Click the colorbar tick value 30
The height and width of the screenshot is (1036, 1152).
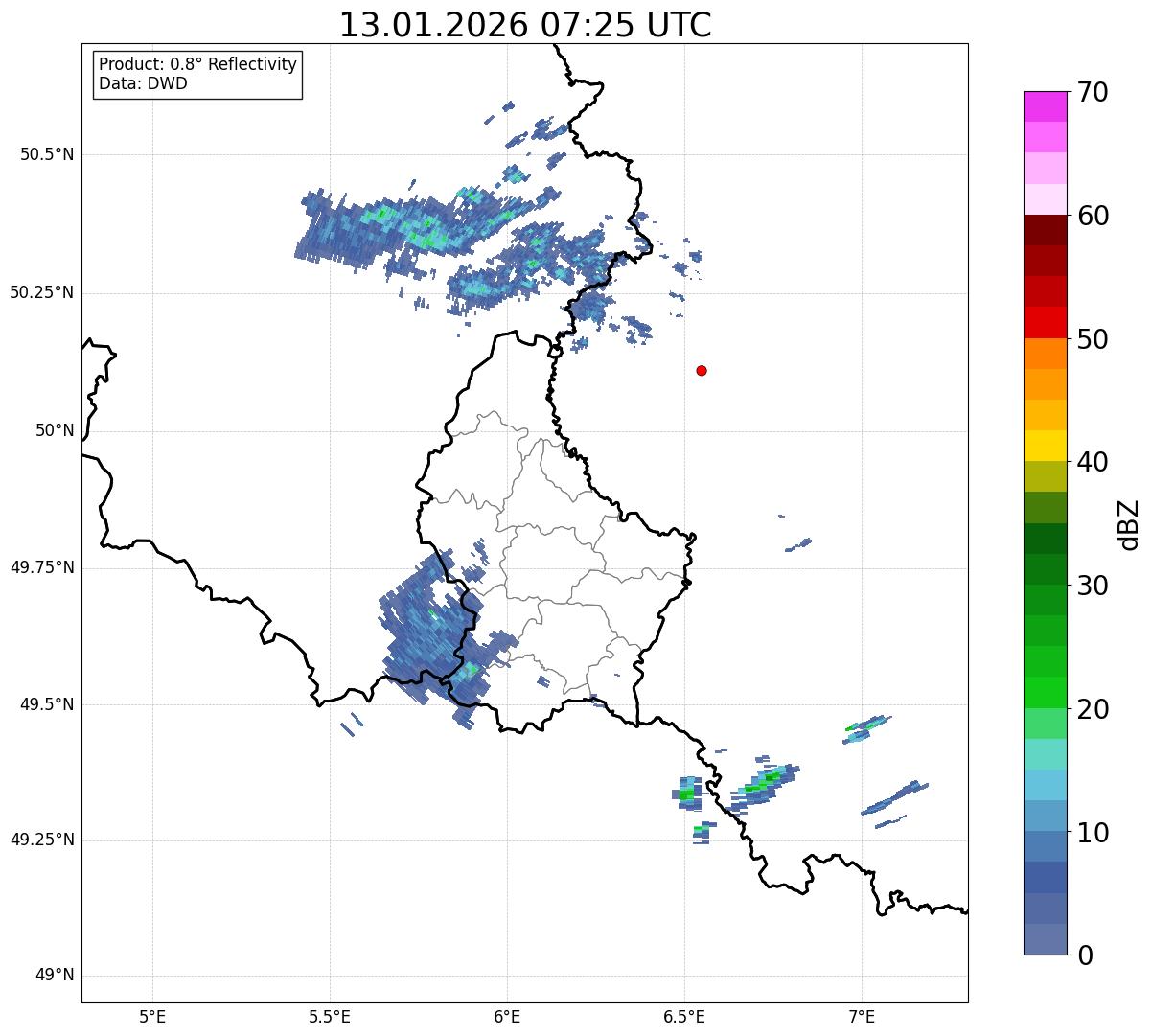[x=1093, y=586]
